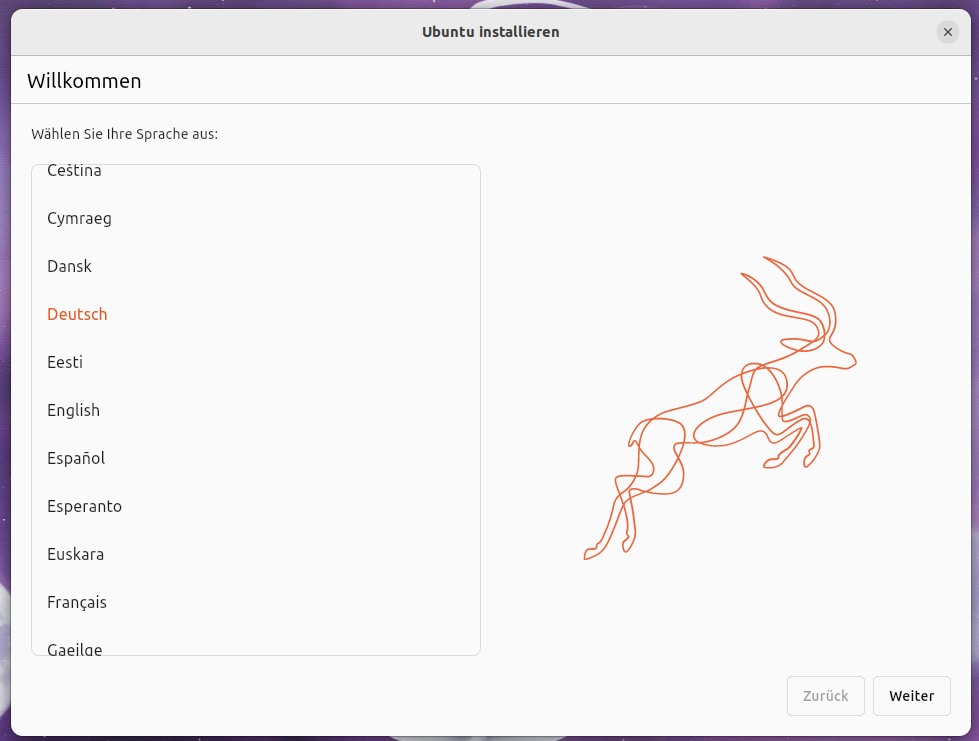Select Euskara from the list
Image resolution: width=979 pixels, height=741 pixels.
pyautogui.click(x=75, y=554)
